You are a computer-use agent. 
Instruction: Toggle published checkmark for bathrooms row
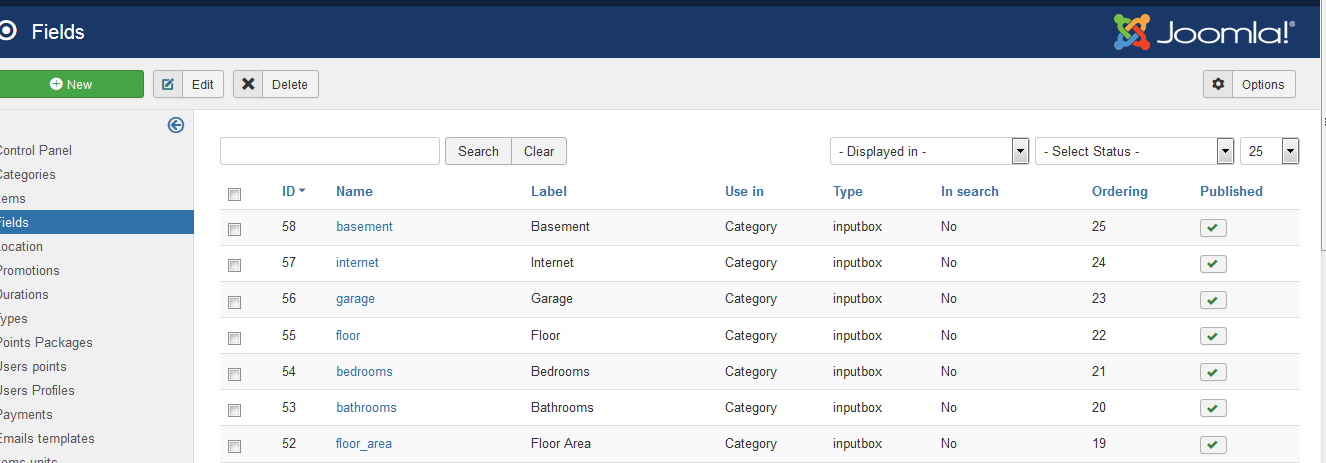(1213, 408)
